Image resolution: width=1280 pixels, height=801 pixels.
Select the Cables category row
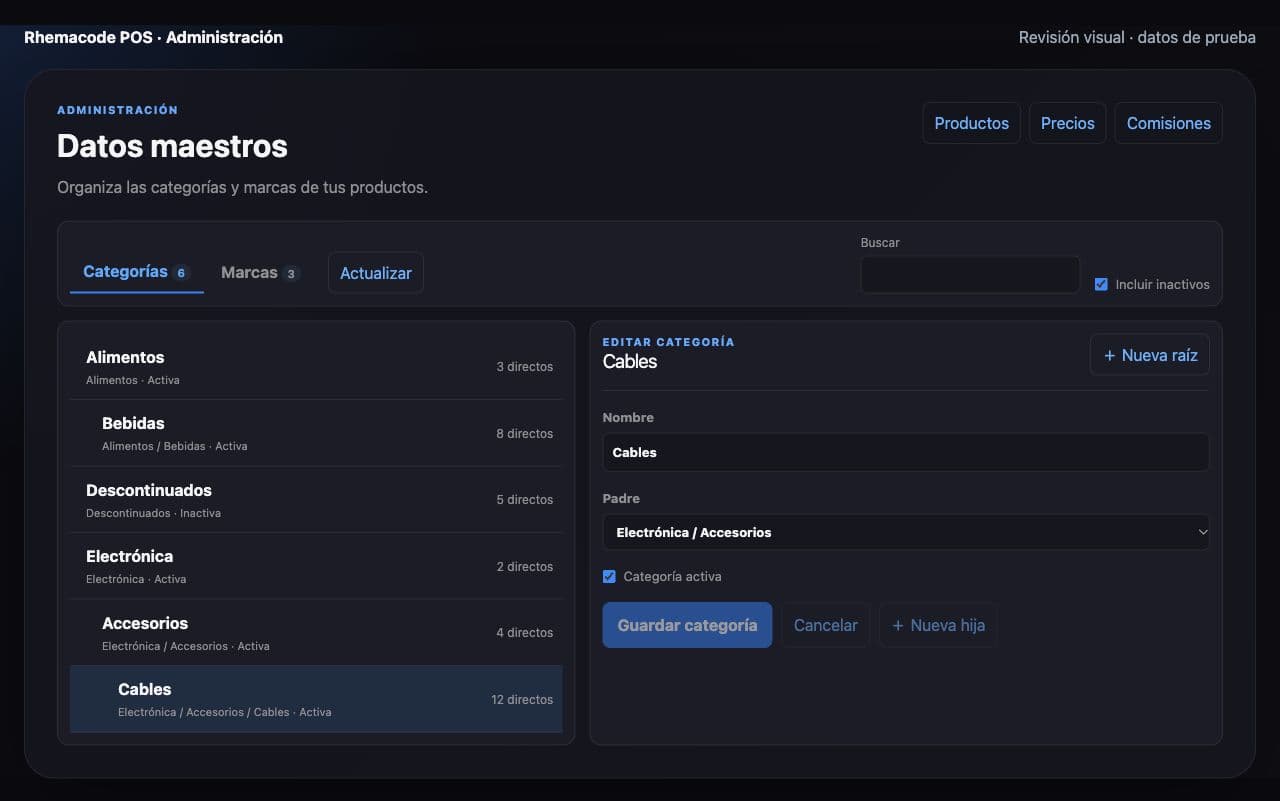[x=316, y=699]
